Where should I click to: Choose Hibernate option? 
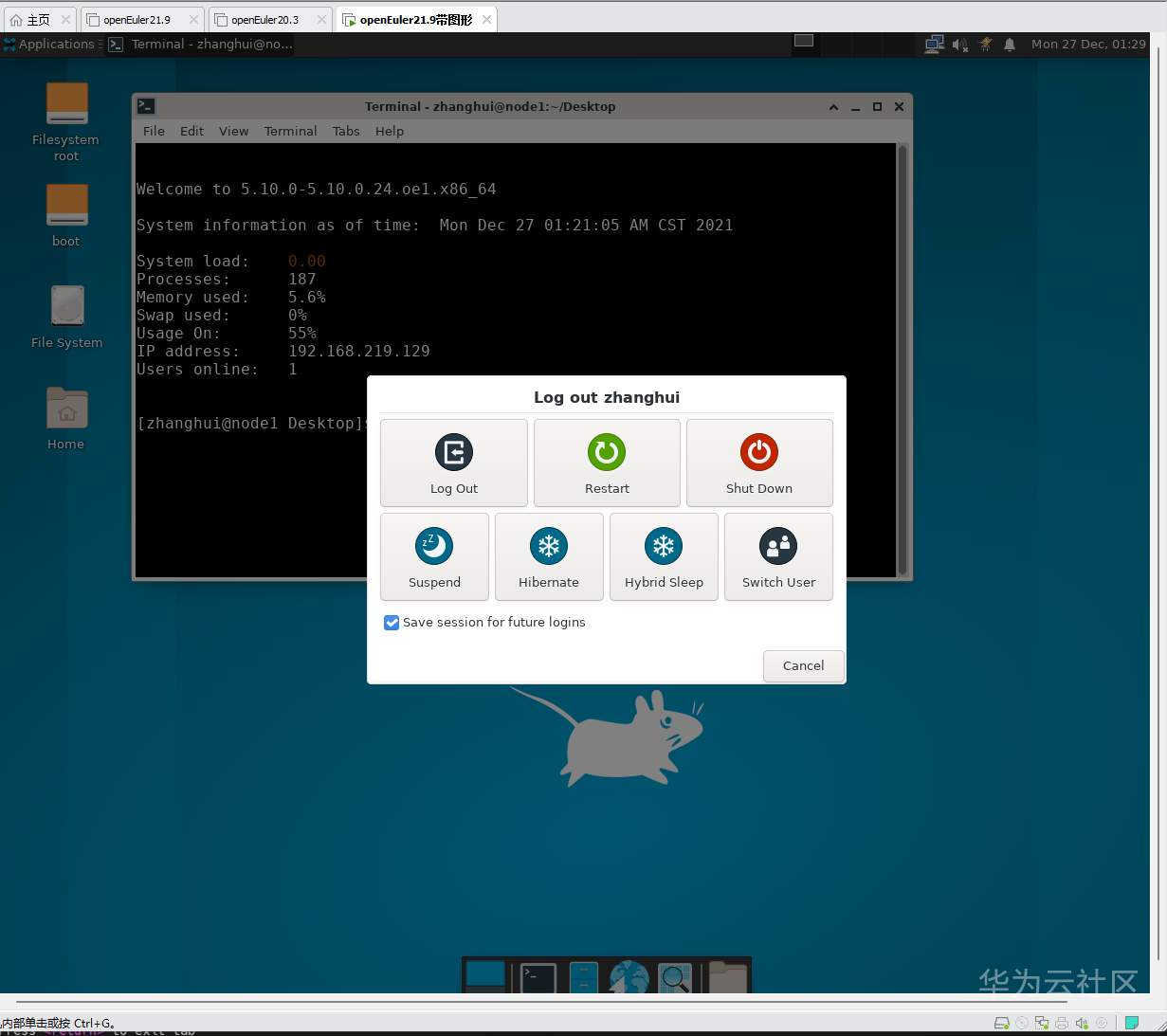(x=549, y=556)
